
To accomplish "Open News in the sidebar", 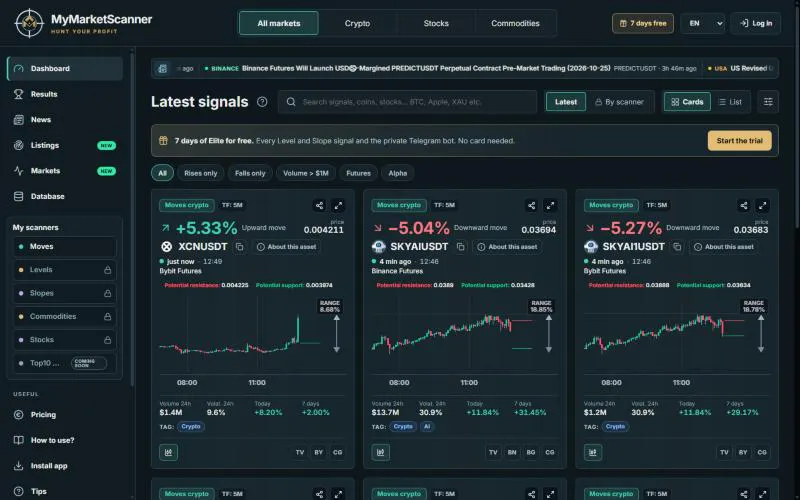I will pos(65,119).
